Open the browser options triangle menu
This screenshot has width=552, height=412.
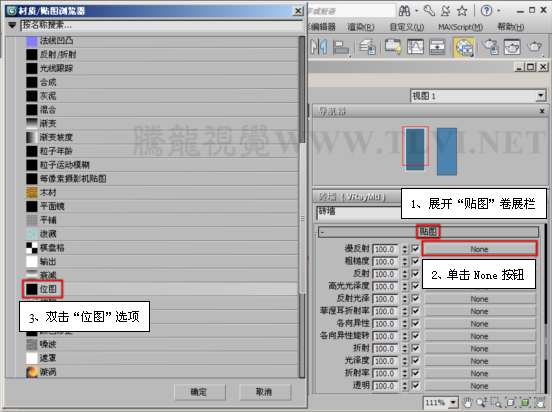12,25
